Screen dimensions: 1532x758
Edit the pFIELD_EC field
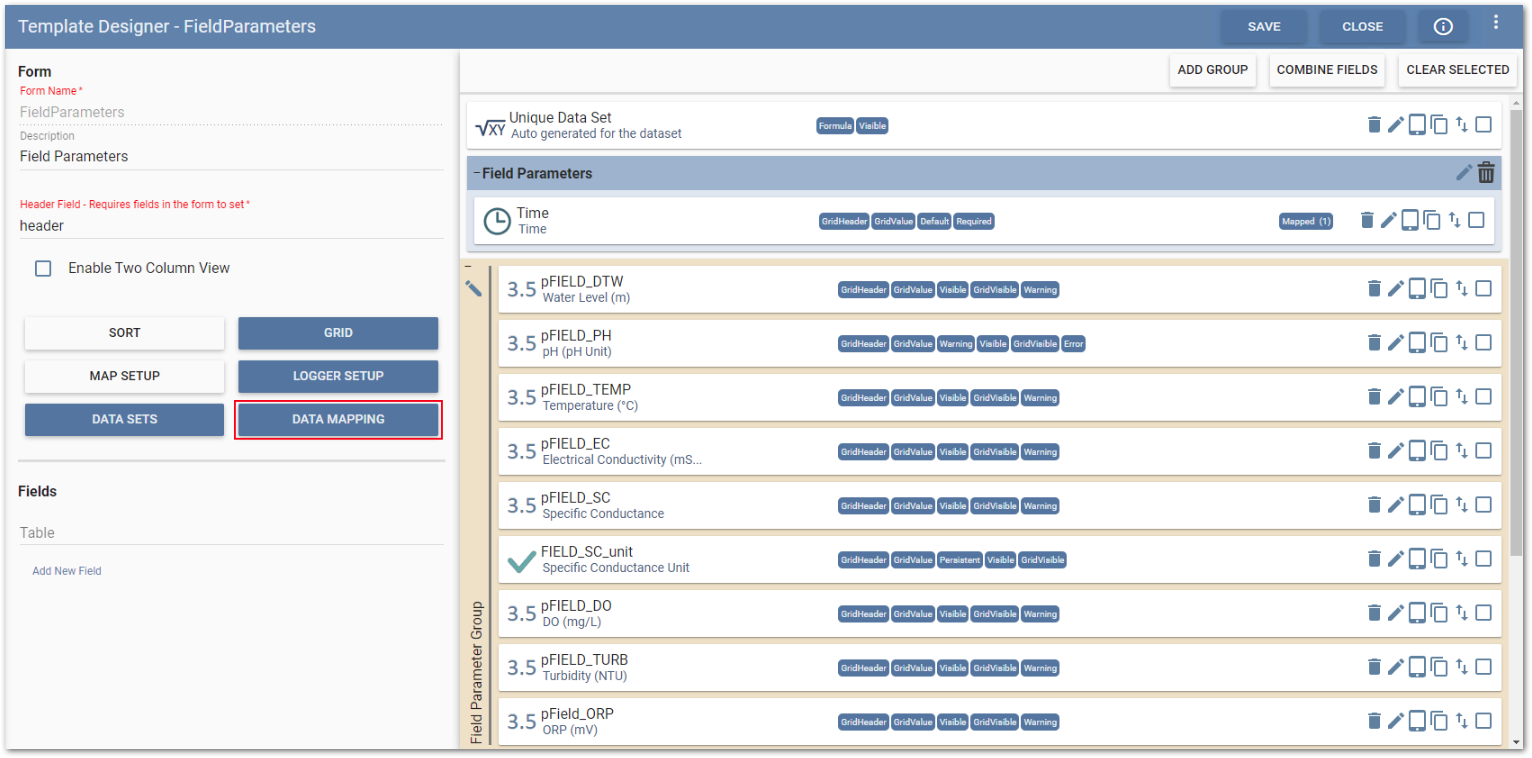point(1396,450)
